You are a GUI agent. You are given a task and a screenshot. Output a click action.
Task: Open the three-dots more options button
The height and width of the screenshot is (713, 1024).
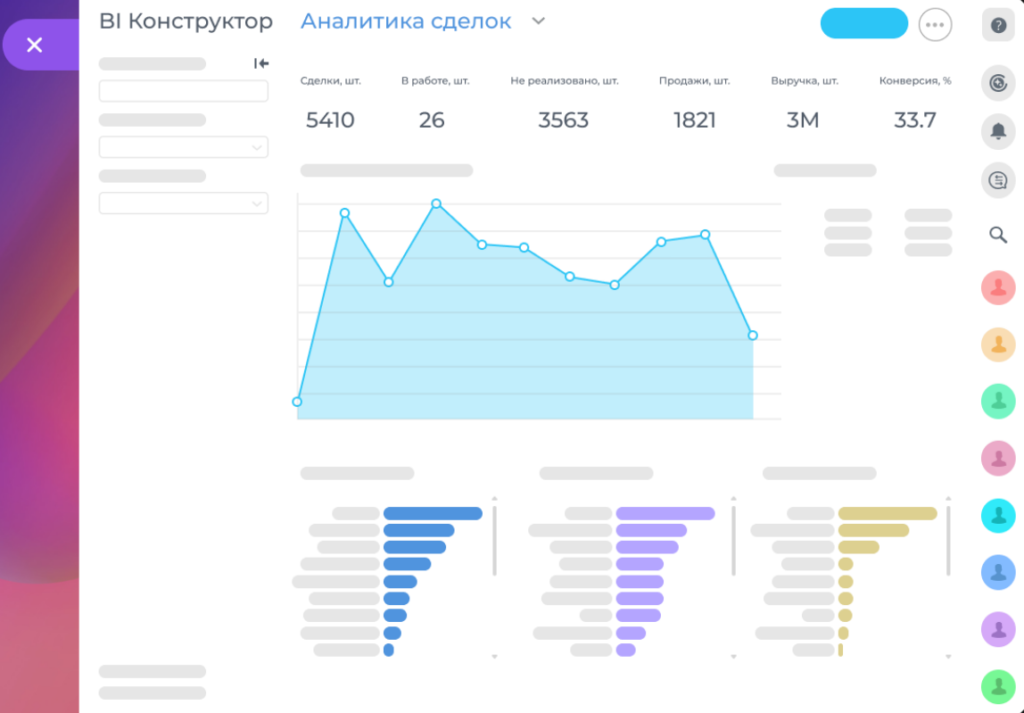tap(935, 25)
